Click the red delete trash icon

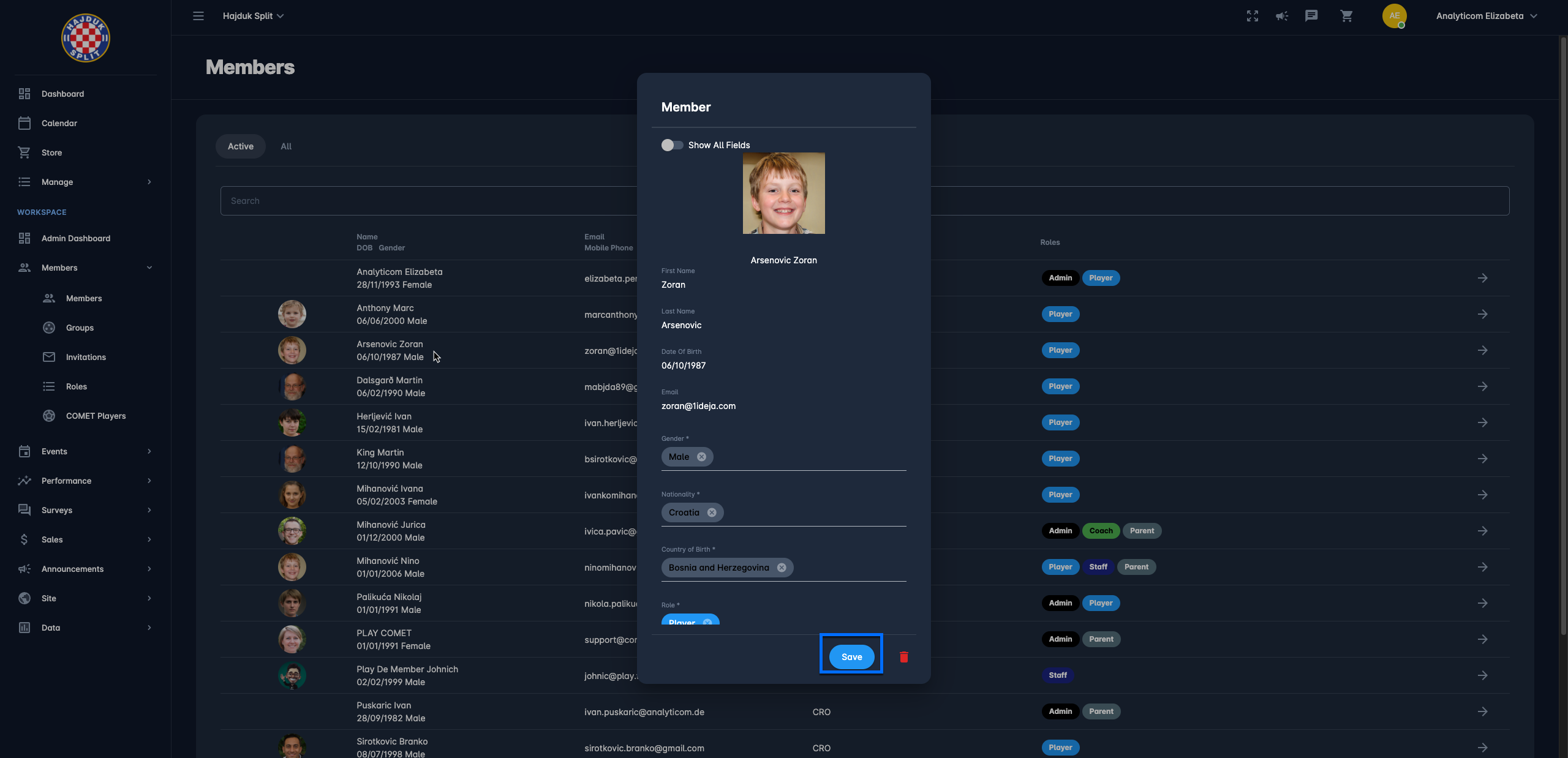click(x=903, y=657)
